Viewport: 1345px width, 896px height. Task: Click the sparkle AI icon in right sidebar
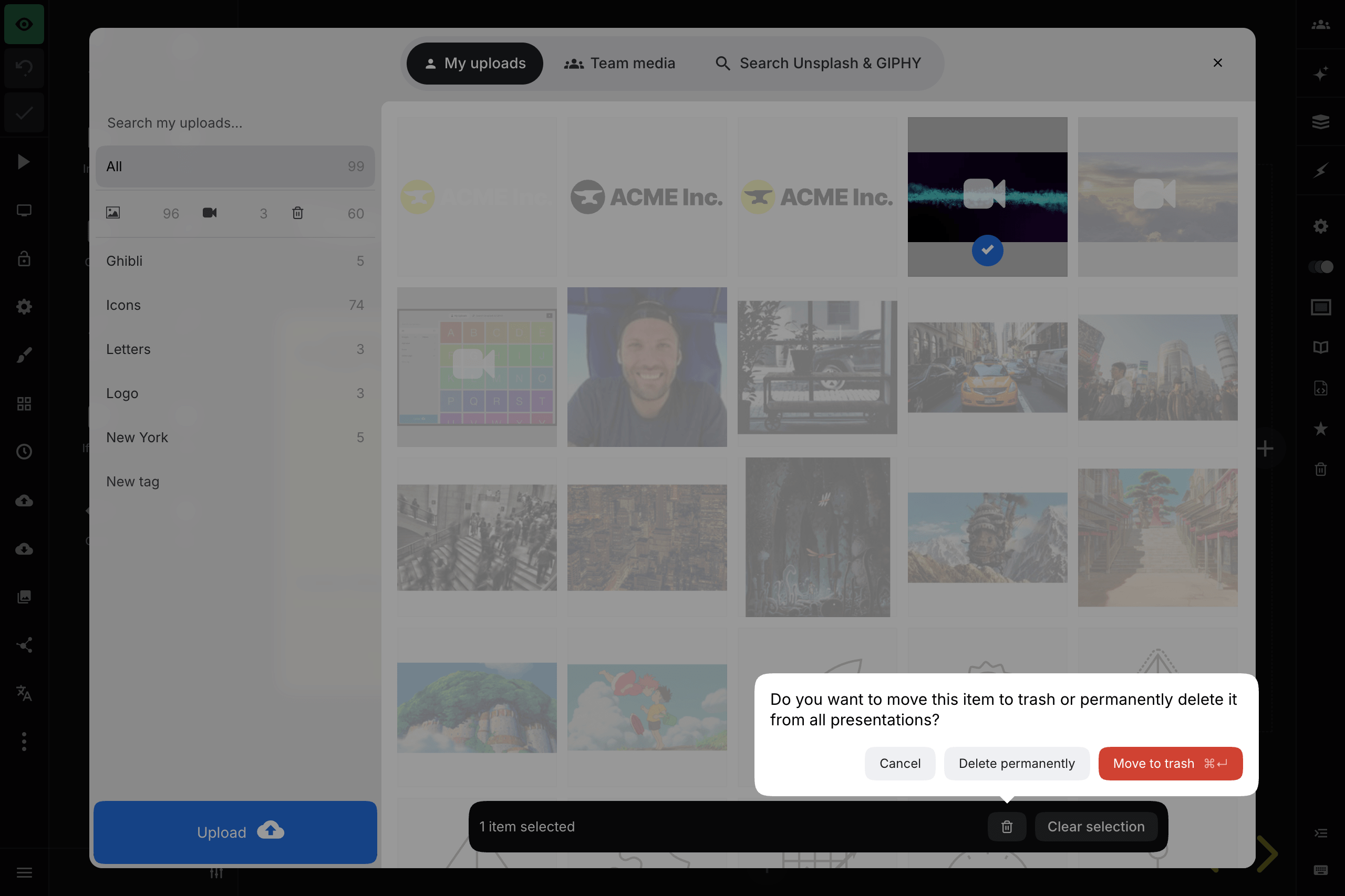tap(1320, 73)
